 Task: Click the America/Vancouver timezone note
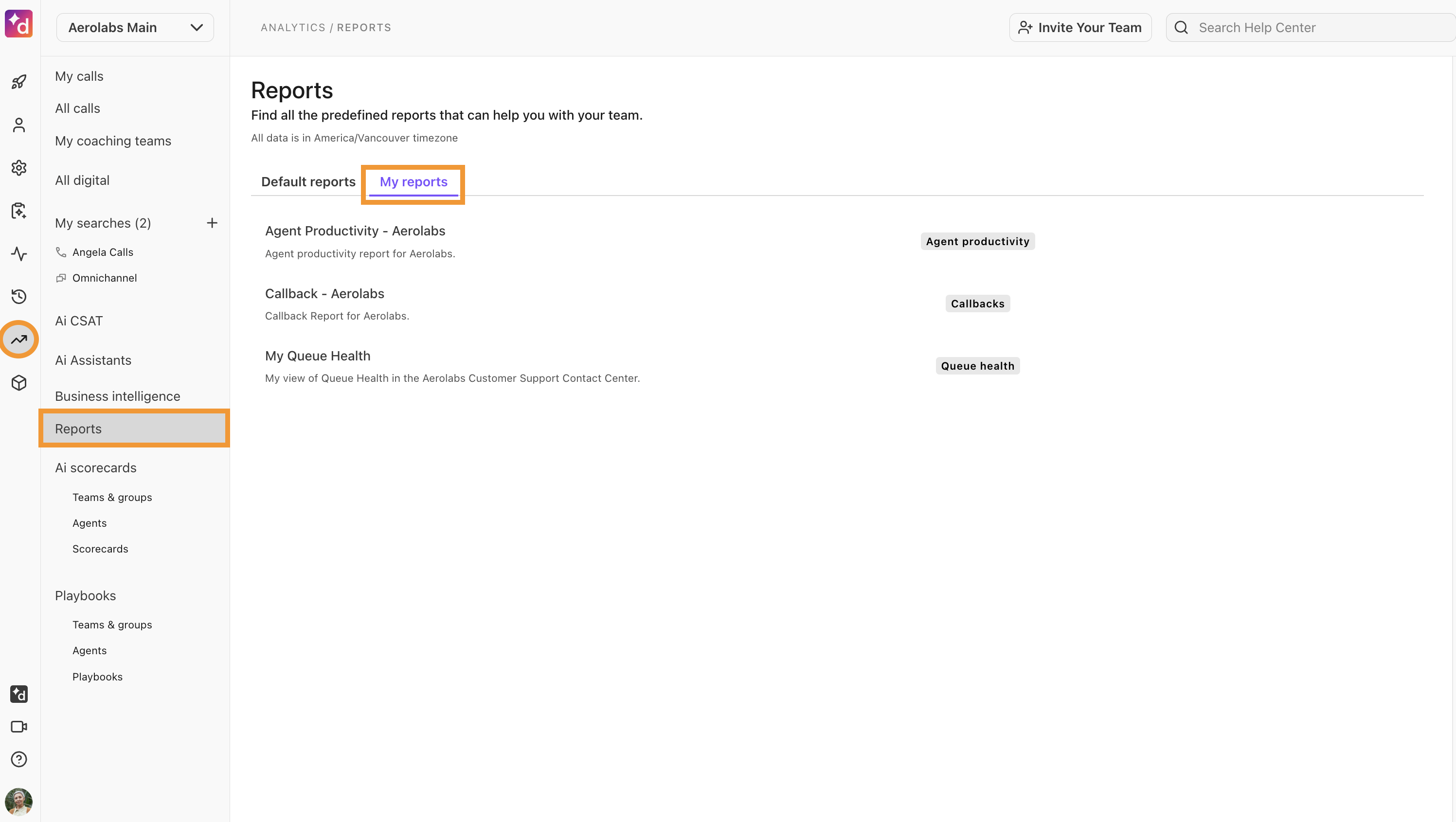tap(354, 138)
